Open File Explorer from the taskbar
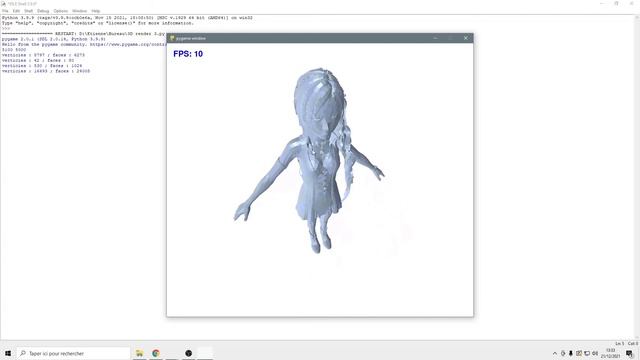Screen dimensions: 640x360 [140, 353]
